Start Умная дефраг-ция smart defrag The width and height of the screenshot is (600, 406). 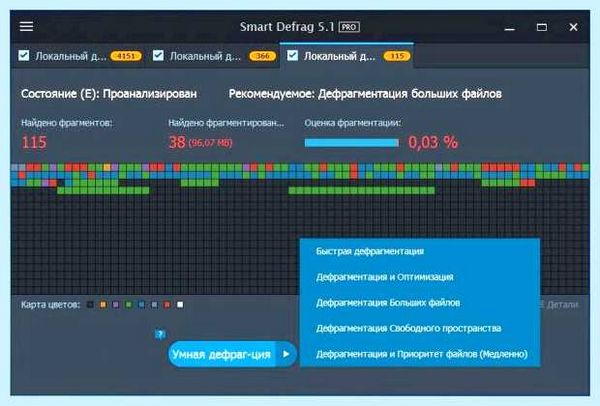222,354
